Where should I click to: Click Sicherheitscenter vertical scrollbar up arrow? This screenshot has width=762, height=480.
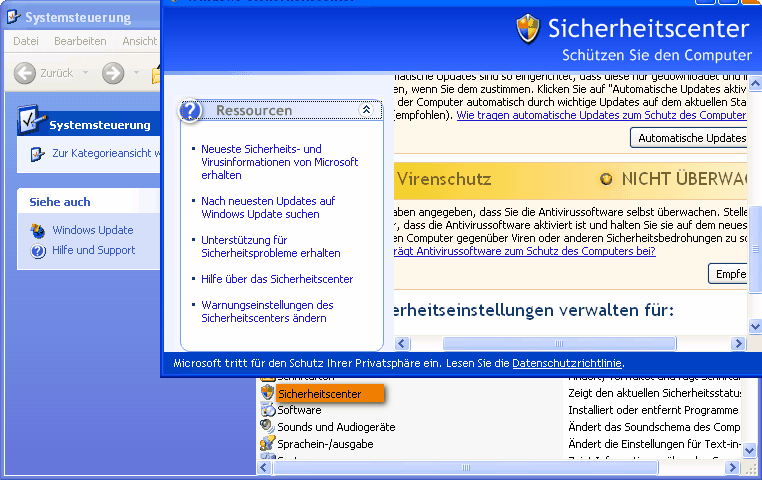click(x=755, y=84)
